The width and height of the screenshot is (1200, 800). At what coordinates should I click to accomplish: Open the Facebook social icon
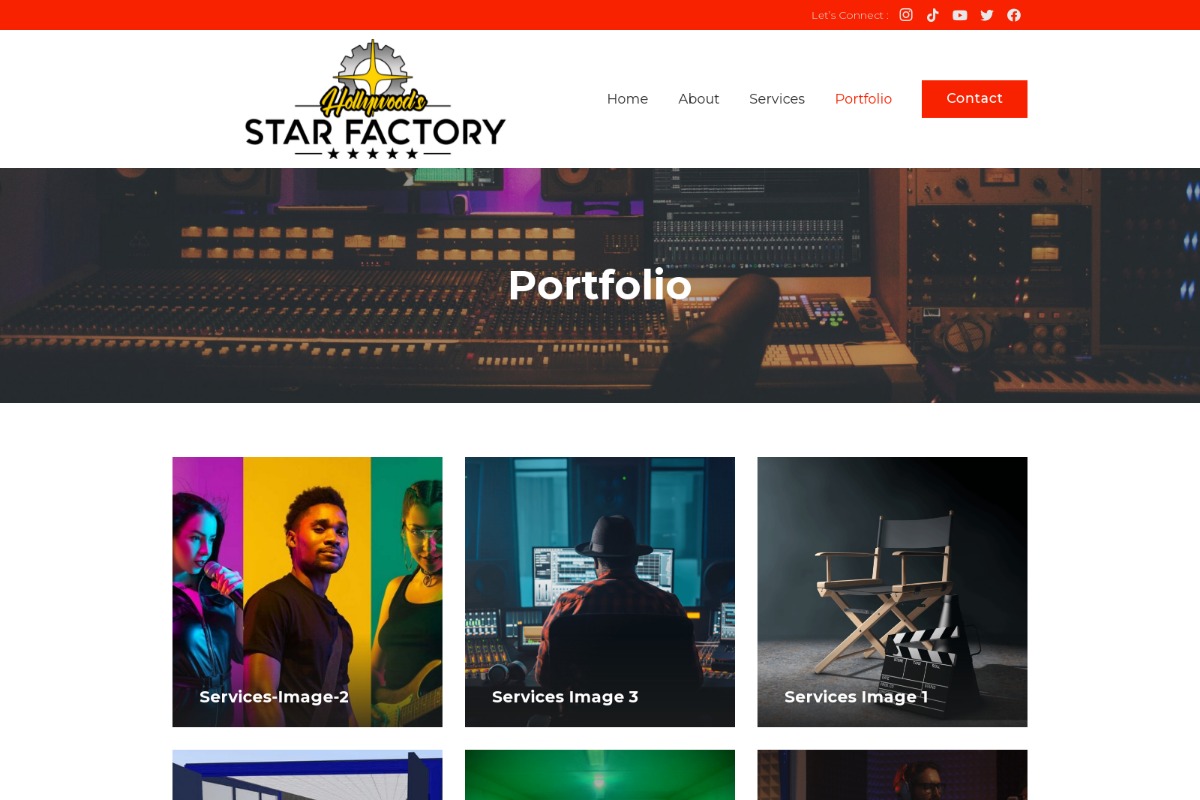click(x=1014, y=15)
